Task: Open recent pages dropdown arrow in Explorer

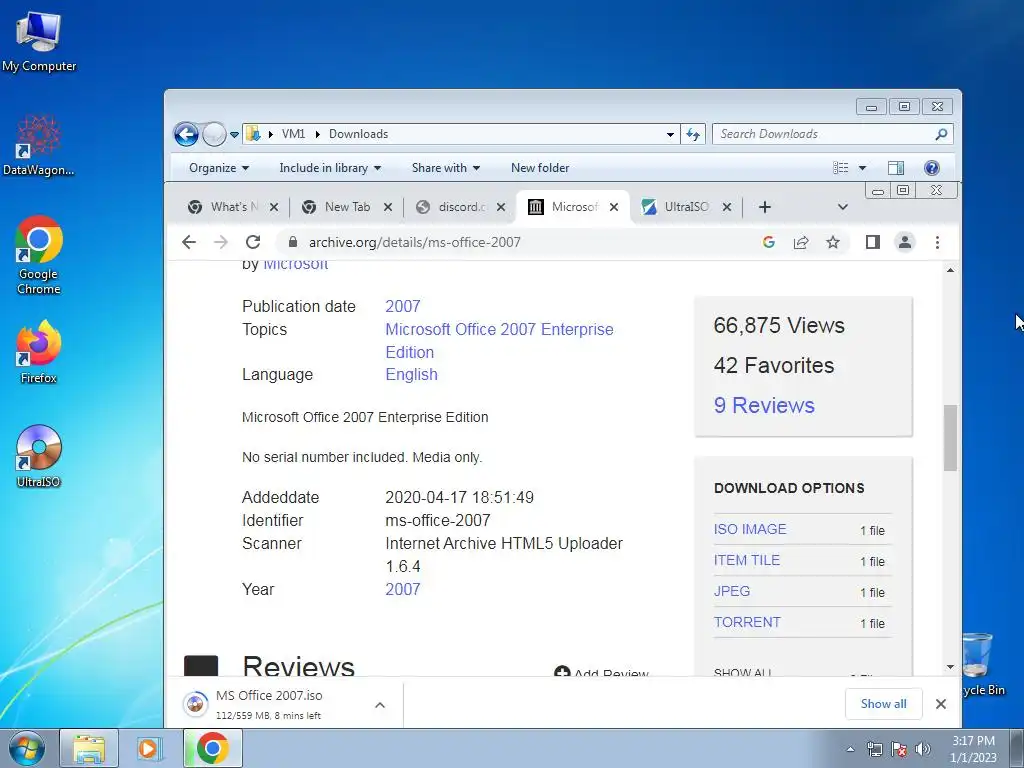Action: pos(234,135)
